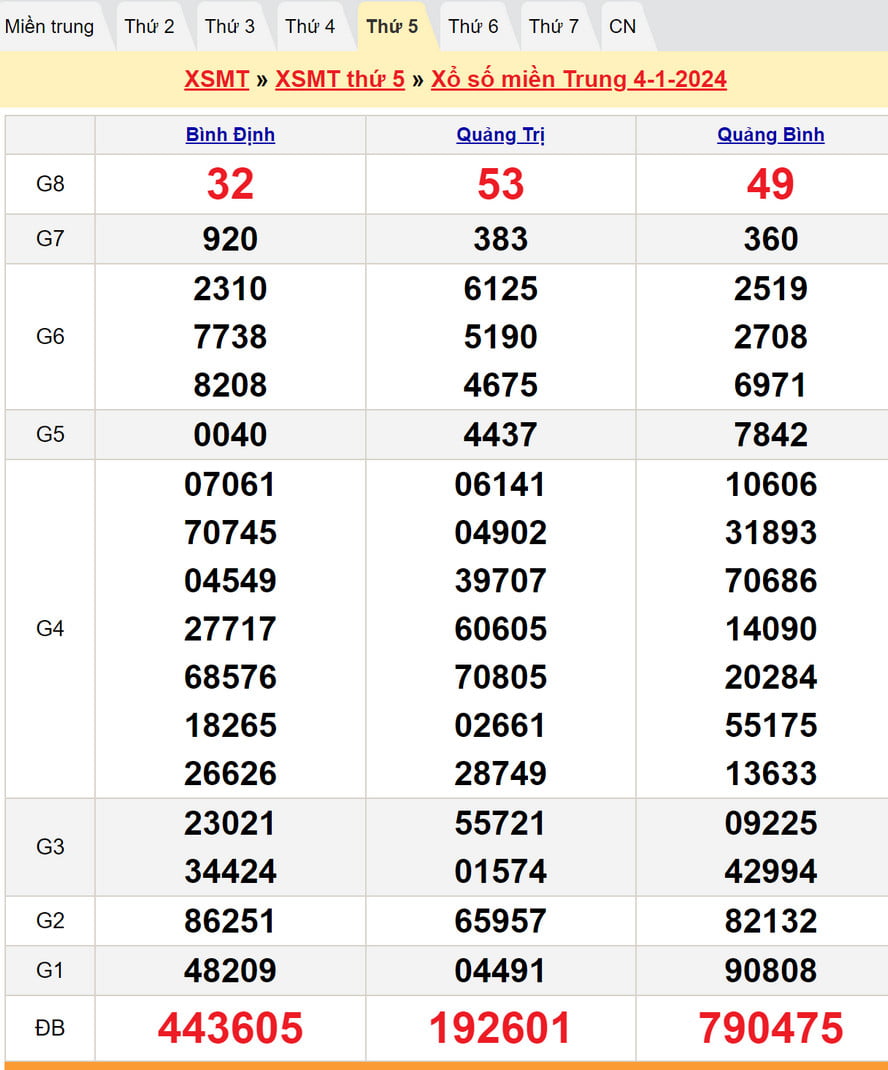Select the G8 row label
888x1070 pixels.
(50, 184)
